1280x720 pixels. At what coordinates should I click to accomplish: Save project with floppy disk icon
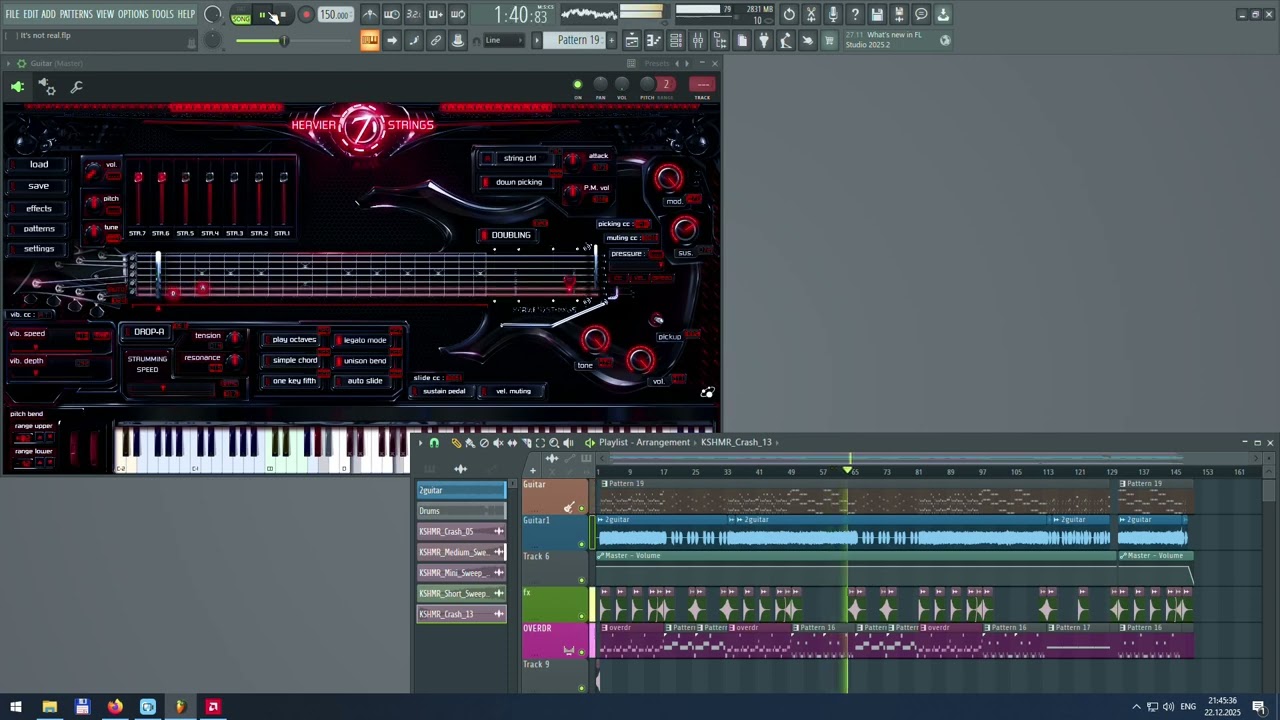point(877,14)
